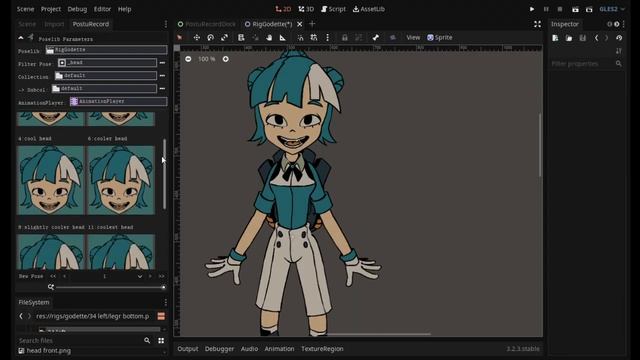
Task: Toggle grid snapping in viewport toolbar
Action: (x=313, y=38)
